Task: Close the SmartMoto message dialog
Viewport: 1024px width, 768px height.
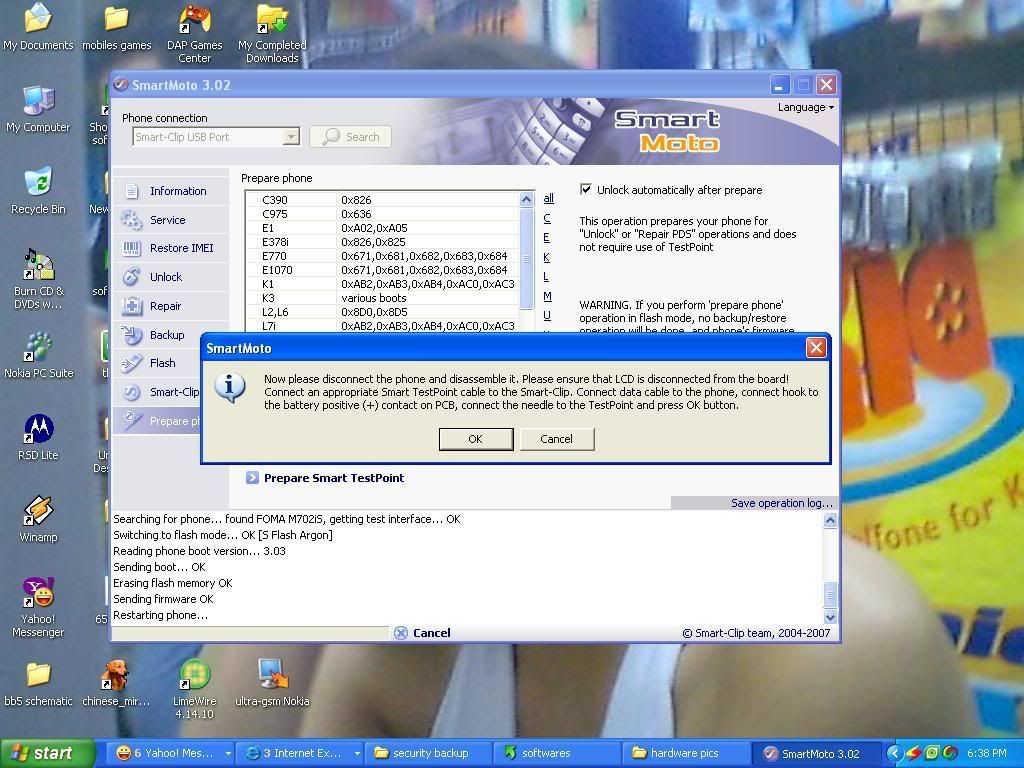Action: click(x=816, y=347)
